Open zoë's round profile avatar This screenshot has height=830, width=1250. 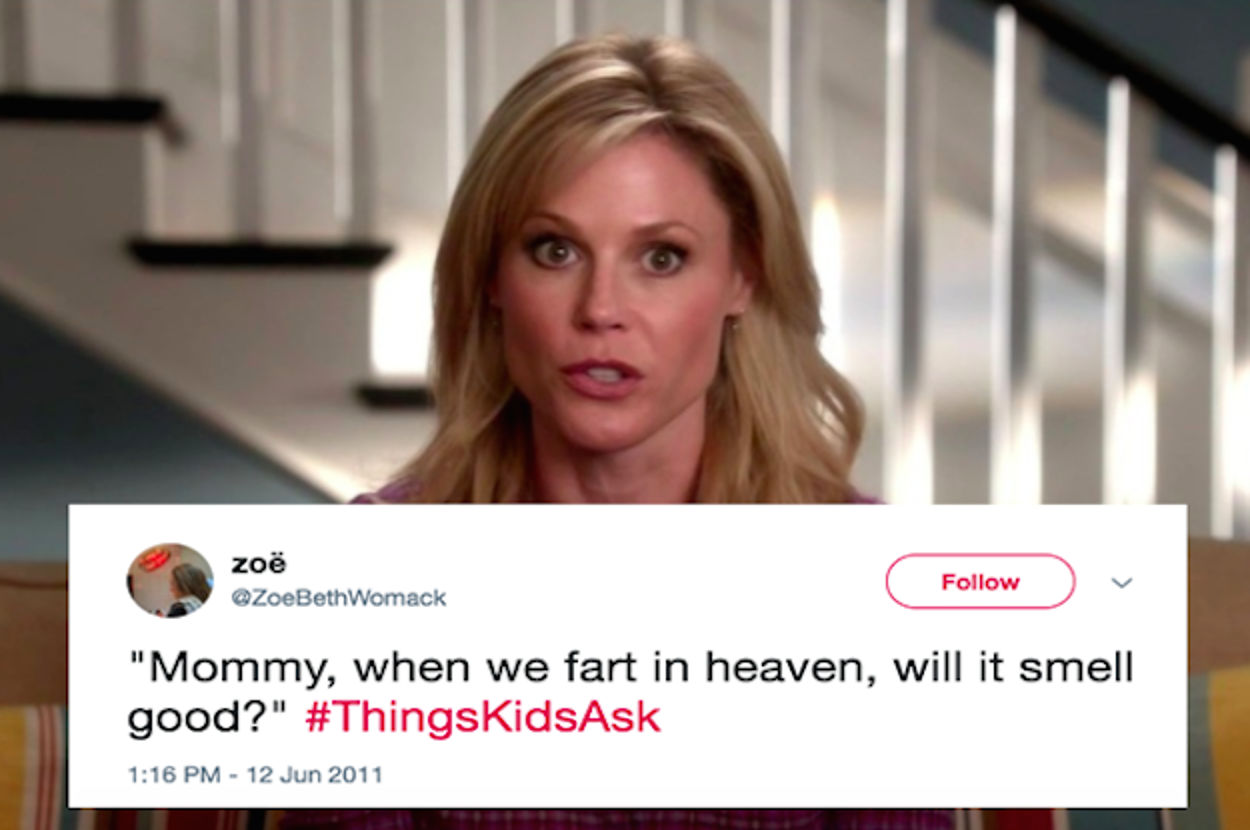click(x=170, y=580)
